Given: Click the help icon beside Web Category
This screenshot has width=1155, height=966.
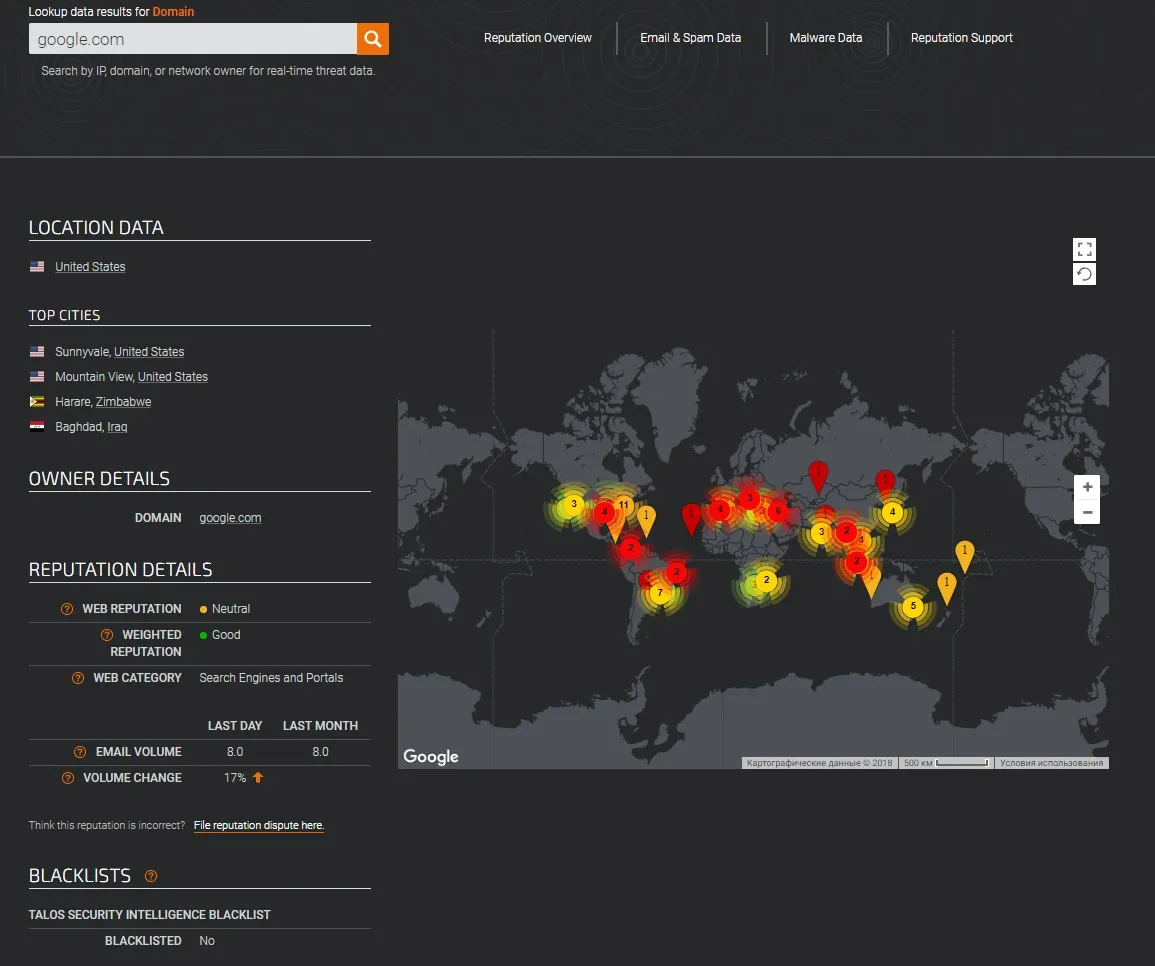Looking at the screenshot, I should point(78,678).
